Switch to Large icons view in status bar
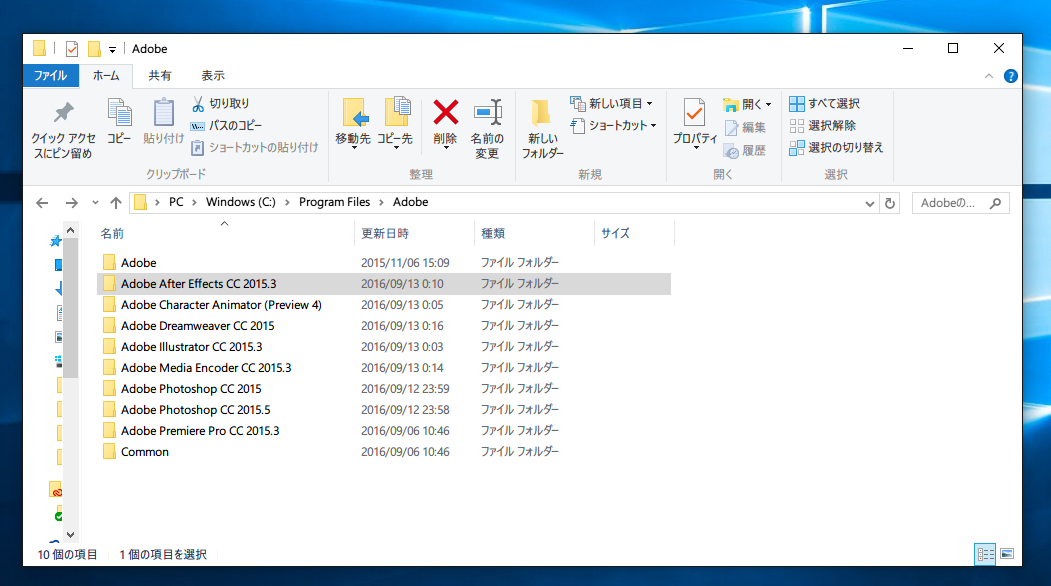1051x586 pixels. pos(1007,554)
